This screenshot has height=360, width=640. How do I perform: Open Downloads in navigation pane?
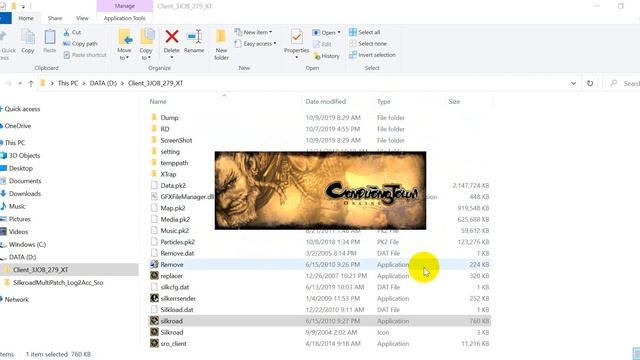click(x=25, y=193)
